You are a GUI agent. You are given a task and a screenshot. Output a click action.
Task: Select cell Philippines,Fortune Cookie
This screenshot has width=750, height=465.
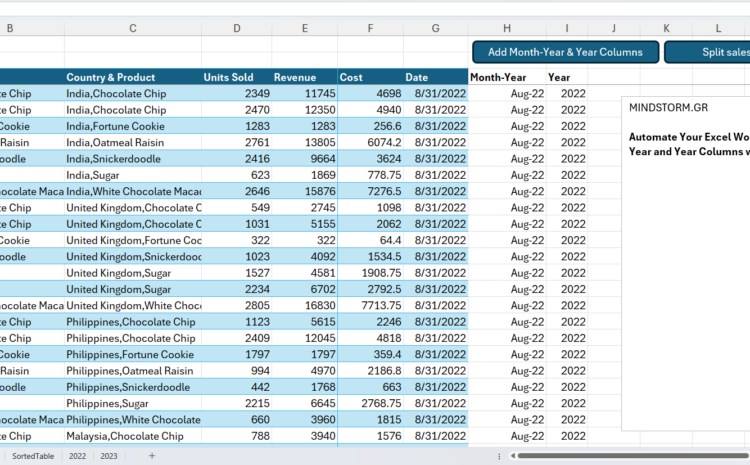click(133, 354)
